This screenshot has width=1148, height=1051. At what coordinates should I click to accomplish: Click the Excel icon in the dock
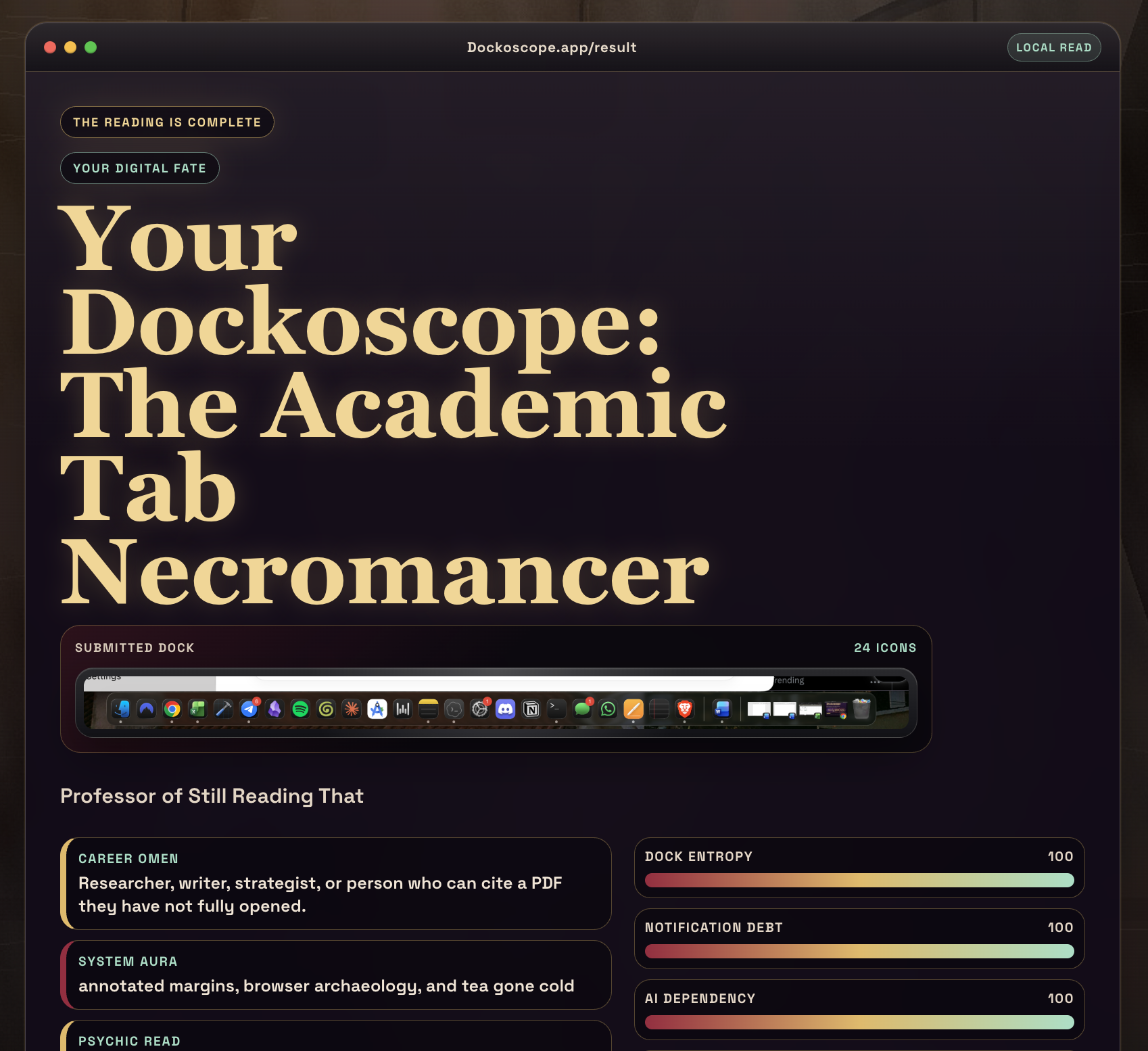point(197,709)
